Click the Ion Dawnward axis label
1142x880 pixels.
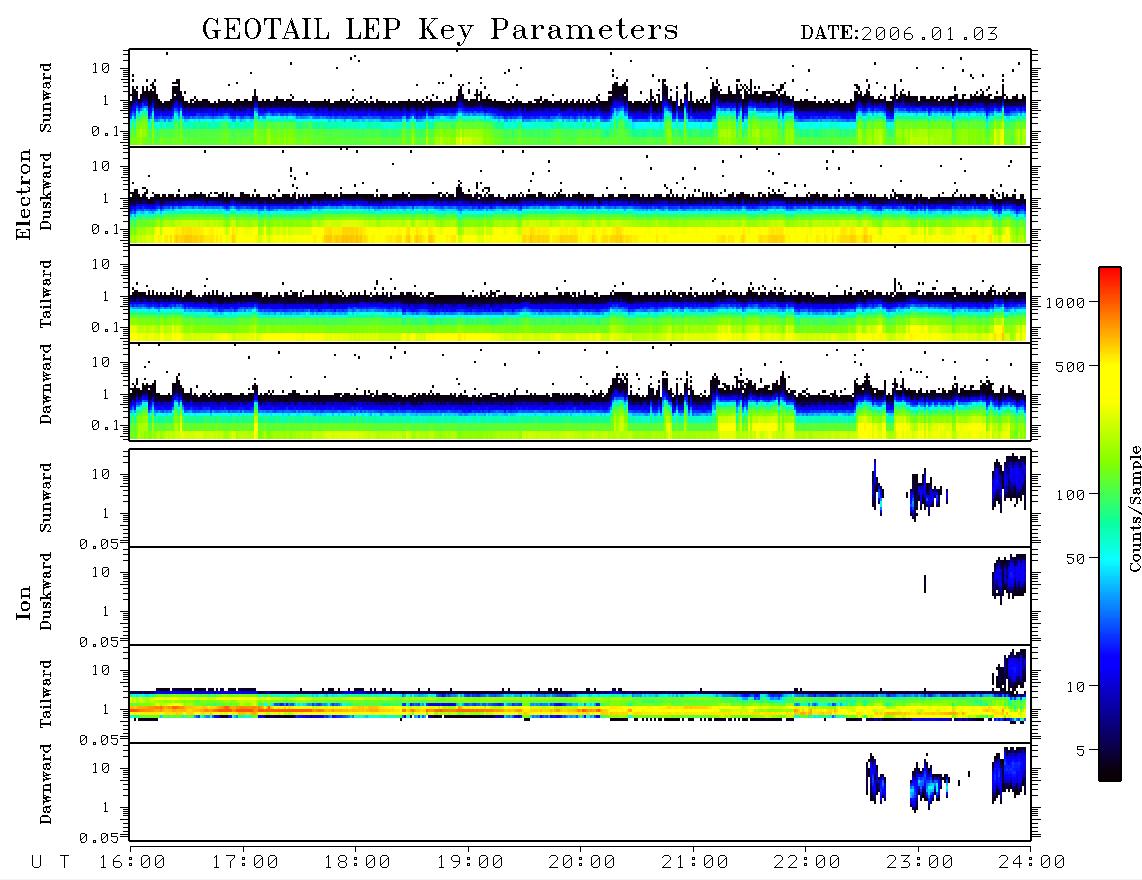[46, 784]
